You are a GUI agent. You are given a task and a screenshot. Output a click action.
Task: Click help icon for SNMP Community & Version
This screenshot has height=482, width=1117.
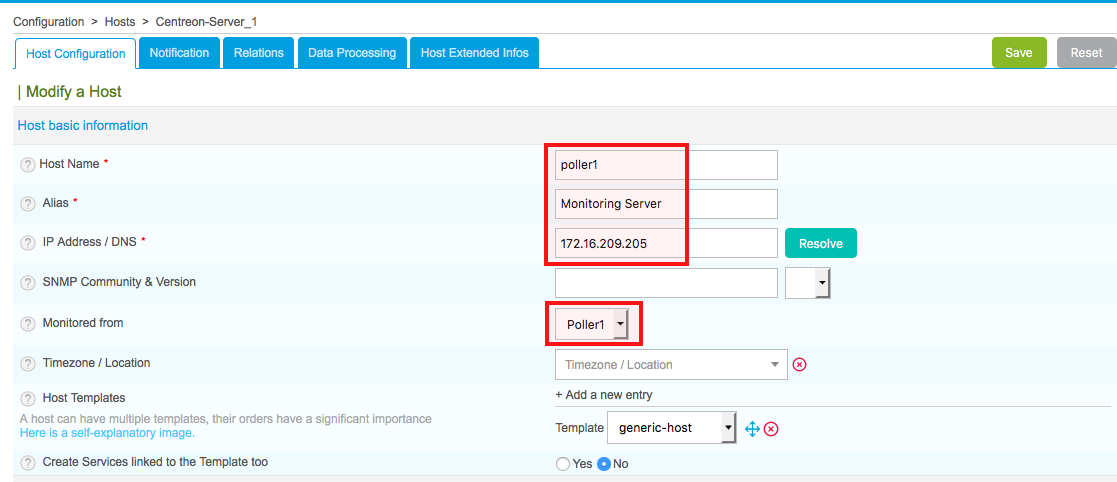point(28,283)
